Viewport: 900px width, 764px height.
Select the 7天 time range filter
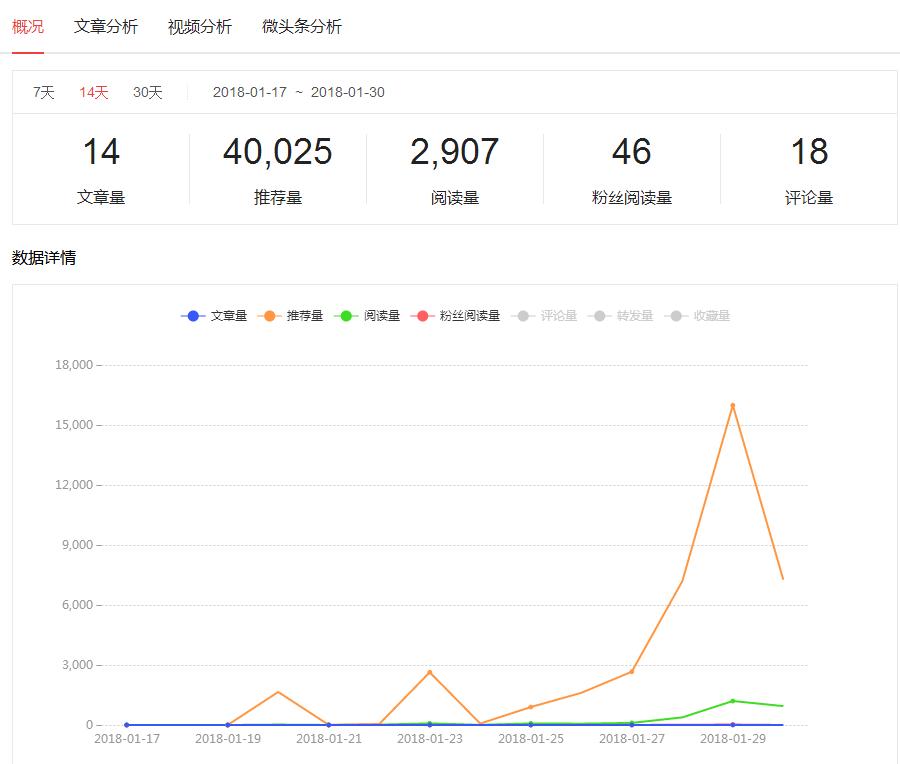pos(41,91)
